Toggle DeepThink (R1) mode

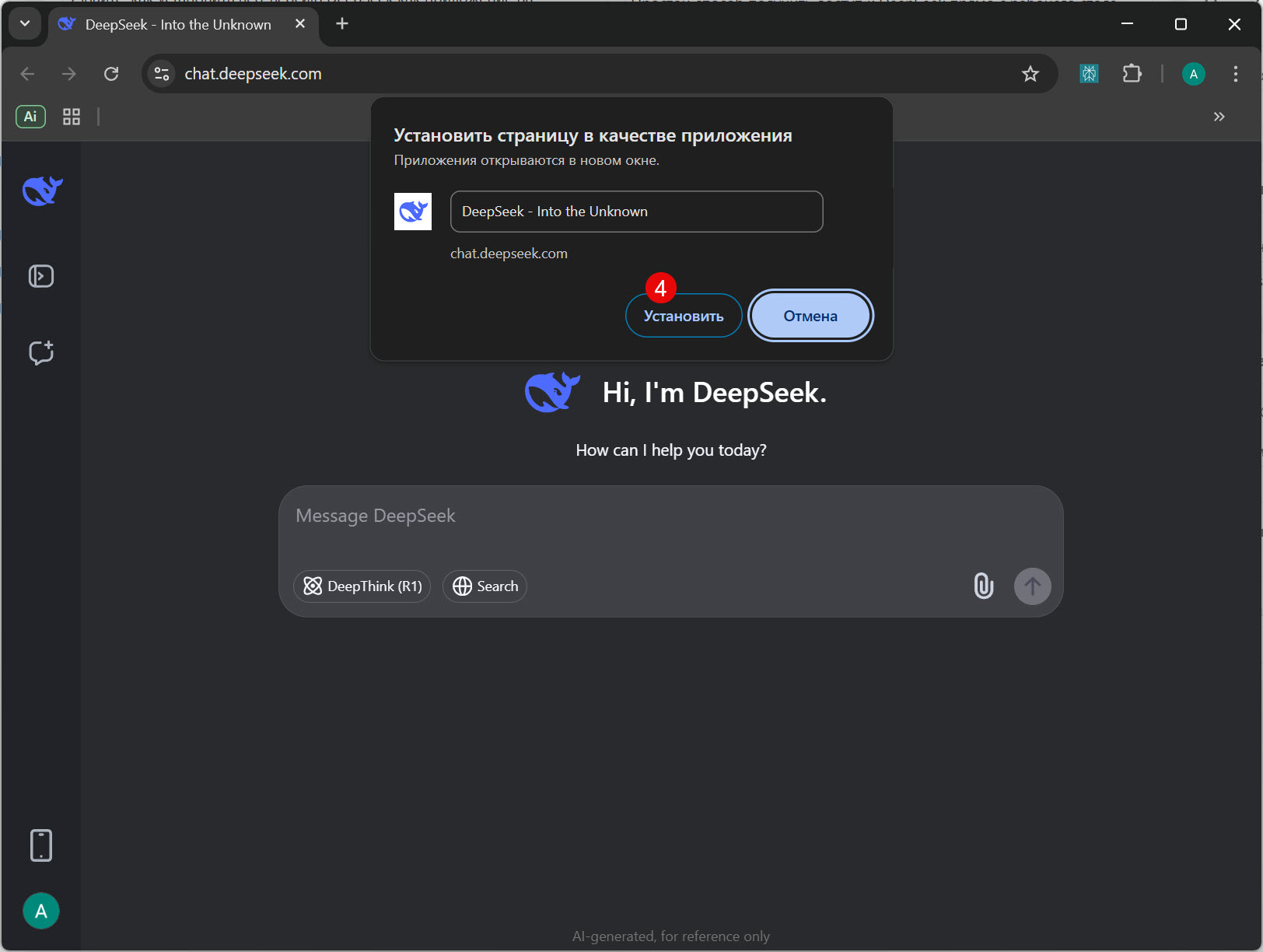(x=362, y=586)
